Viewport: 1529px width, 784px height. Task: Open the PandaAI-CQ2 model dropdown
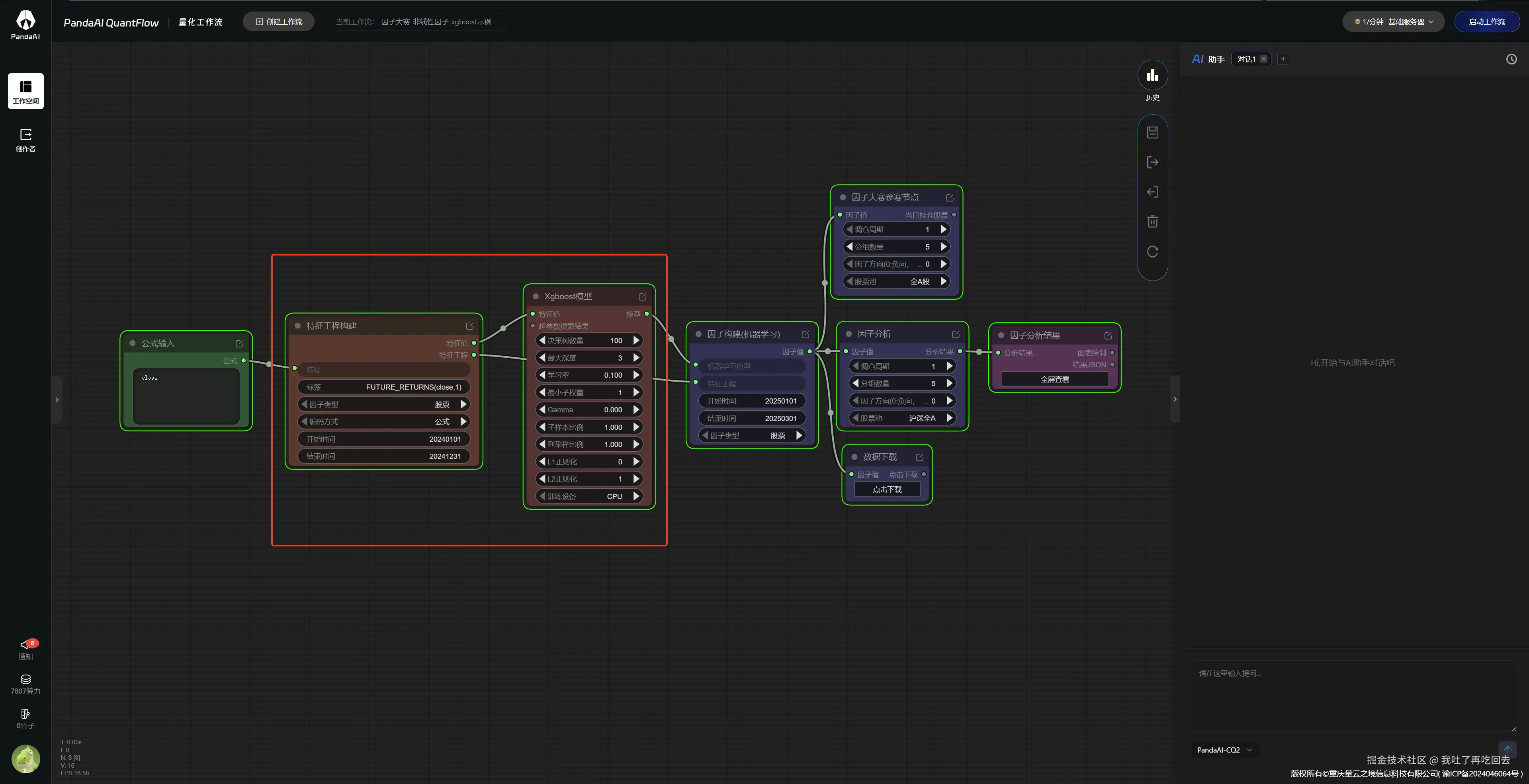pyautogui.click(x=1223, y=750)
